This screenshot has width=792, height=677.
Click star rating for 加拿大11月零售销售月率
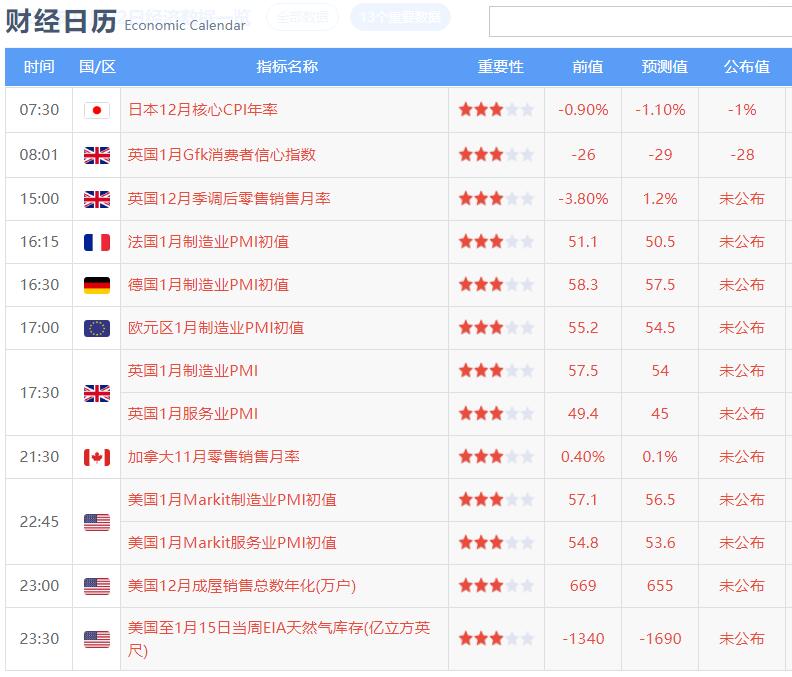(x=496, y=457)
